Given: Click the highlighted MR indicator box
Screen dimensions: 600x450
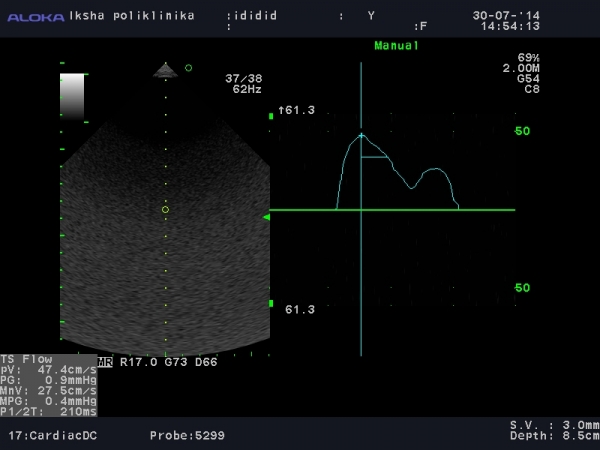Looking at the screenshot, I should coord(105,362).
